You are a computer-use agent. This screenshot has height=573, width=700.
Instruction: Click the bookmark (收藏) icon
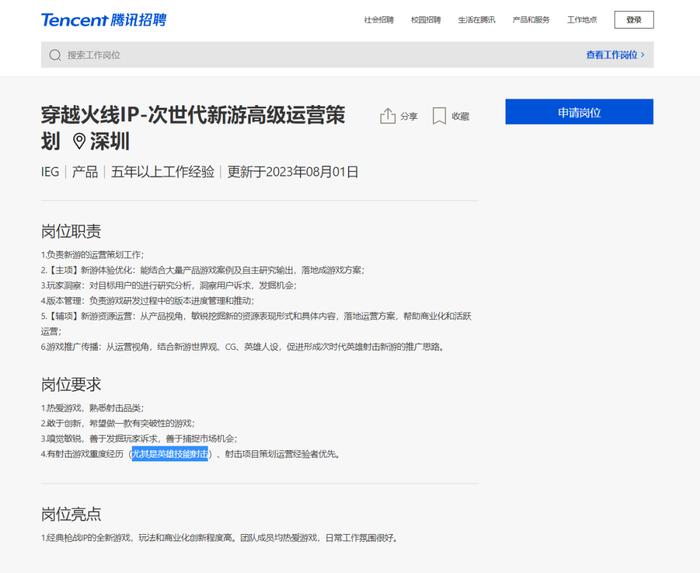pyautogui.click(x=439, y=116)
